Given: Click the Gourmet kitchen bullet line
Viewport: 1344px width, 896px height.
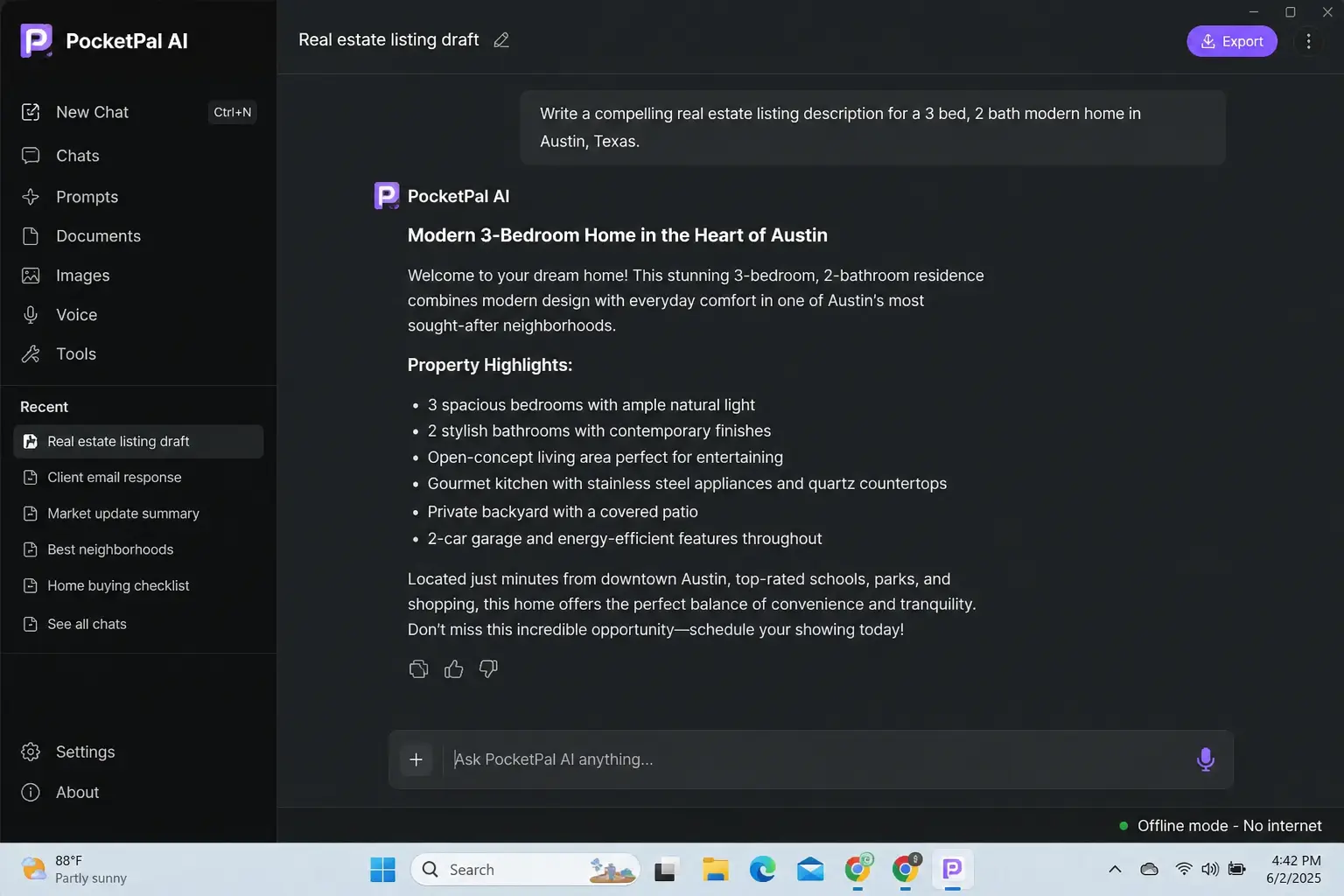Looking at the screenshot, I should click(x=687, y=484).
